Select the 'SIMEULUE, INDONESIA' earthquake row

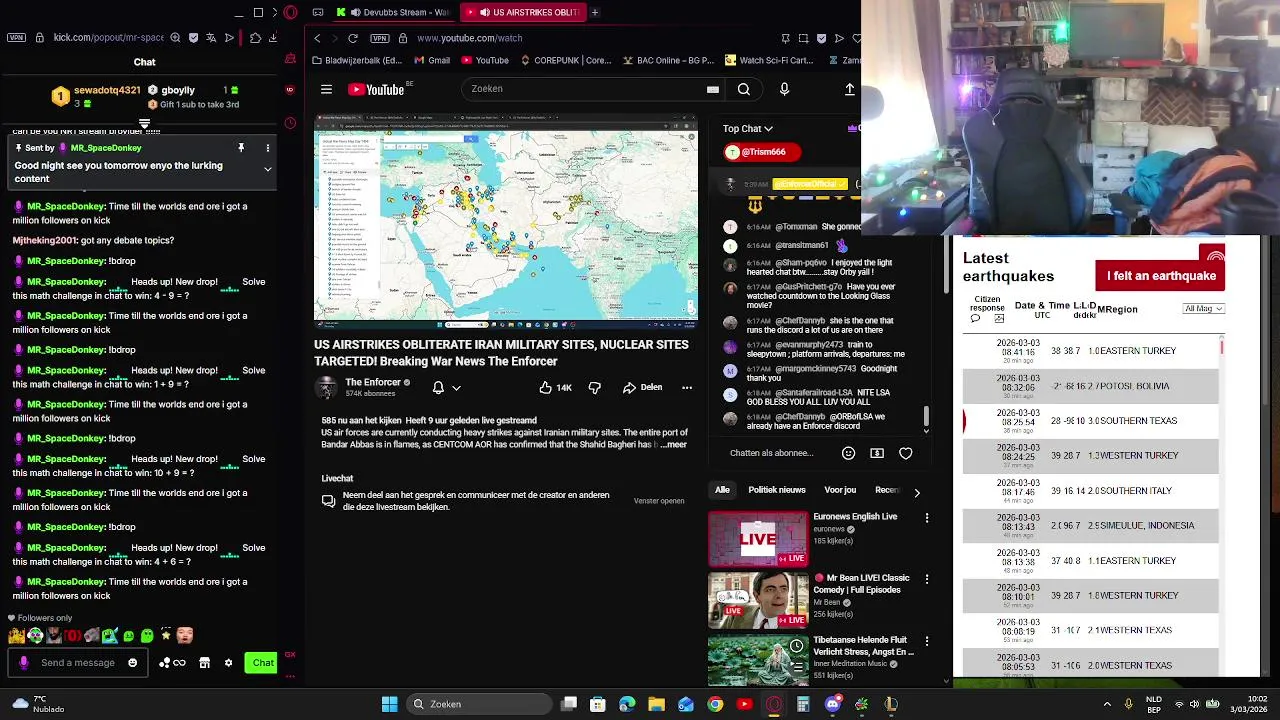[1091, 526]
